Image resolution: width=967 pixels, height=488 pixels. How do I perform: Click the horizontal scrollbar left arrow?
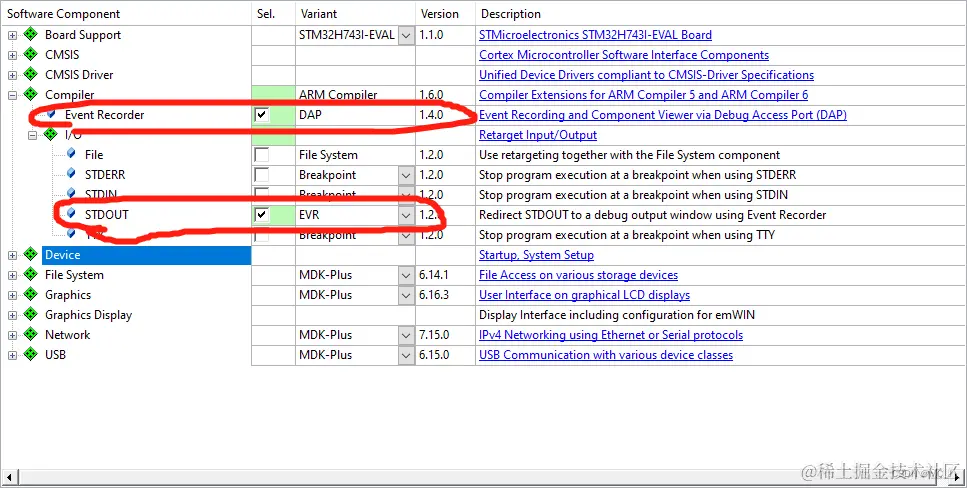[9, 477]
